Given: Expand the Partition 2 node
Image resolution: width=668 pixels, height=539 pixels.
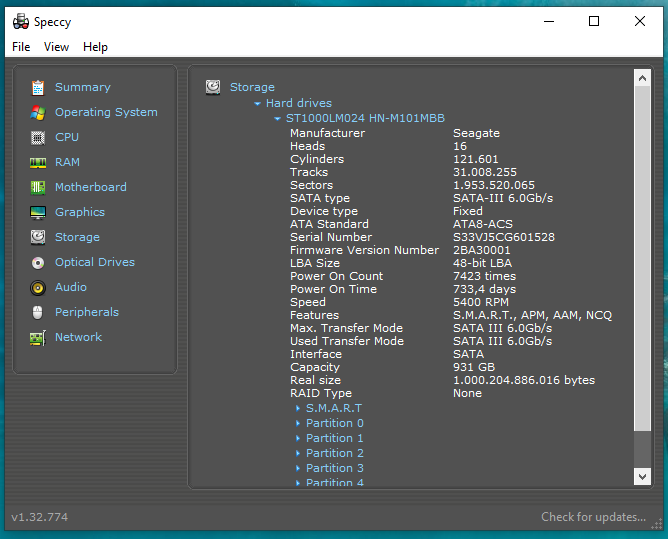Looking at the screenshot, I should pyautogui.click(x=298, y=453).
